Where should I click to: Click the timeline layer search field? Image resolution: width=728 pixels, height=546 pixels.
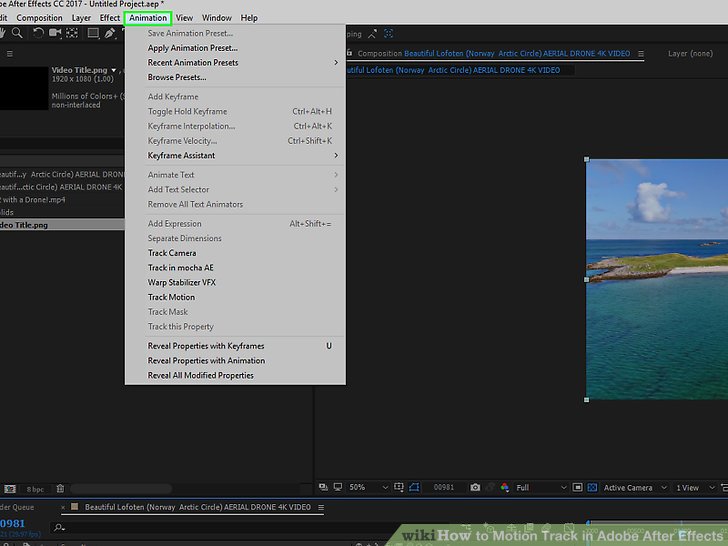223,528
